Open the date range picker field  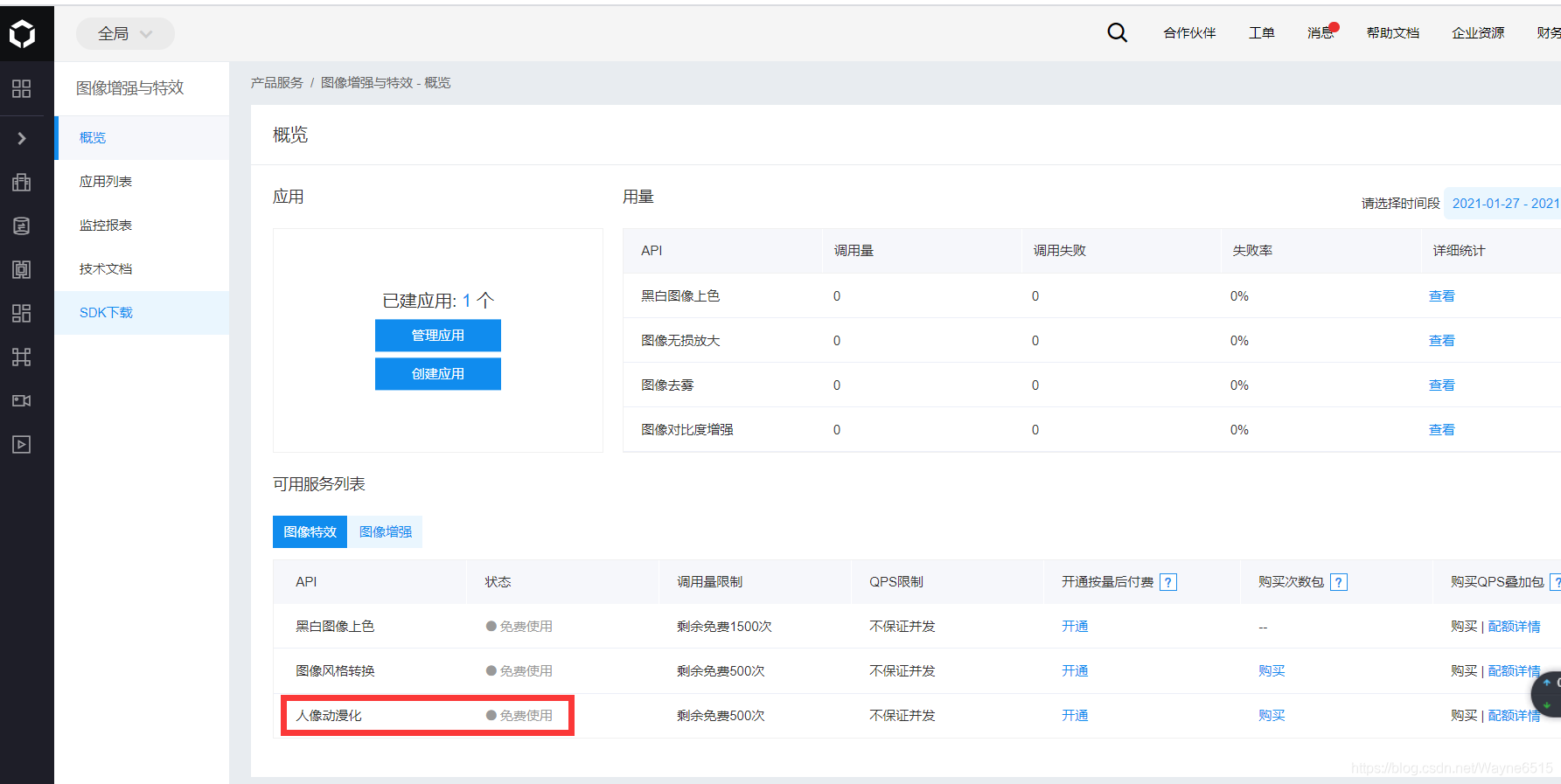1502,204
